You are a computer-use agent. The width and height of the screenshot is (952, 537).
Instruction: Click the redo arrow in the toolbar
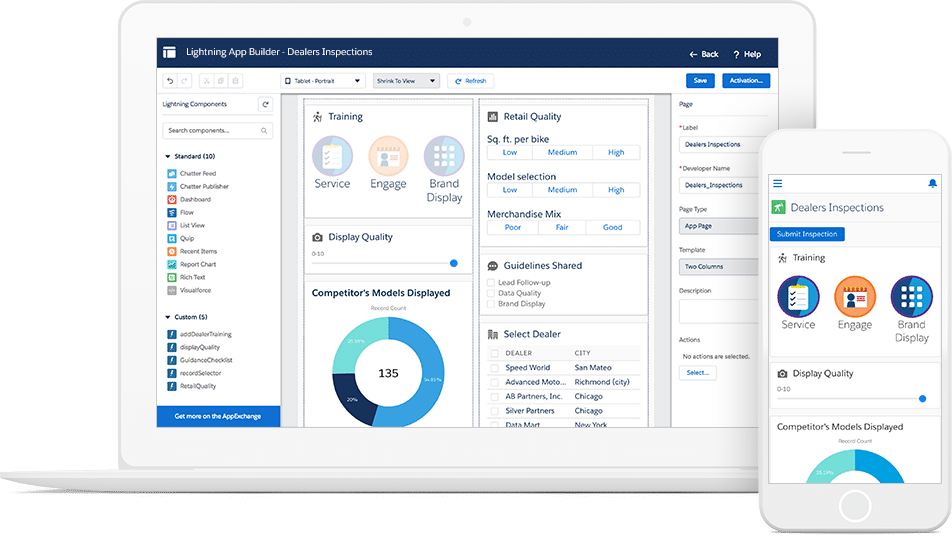coord(185,81)
